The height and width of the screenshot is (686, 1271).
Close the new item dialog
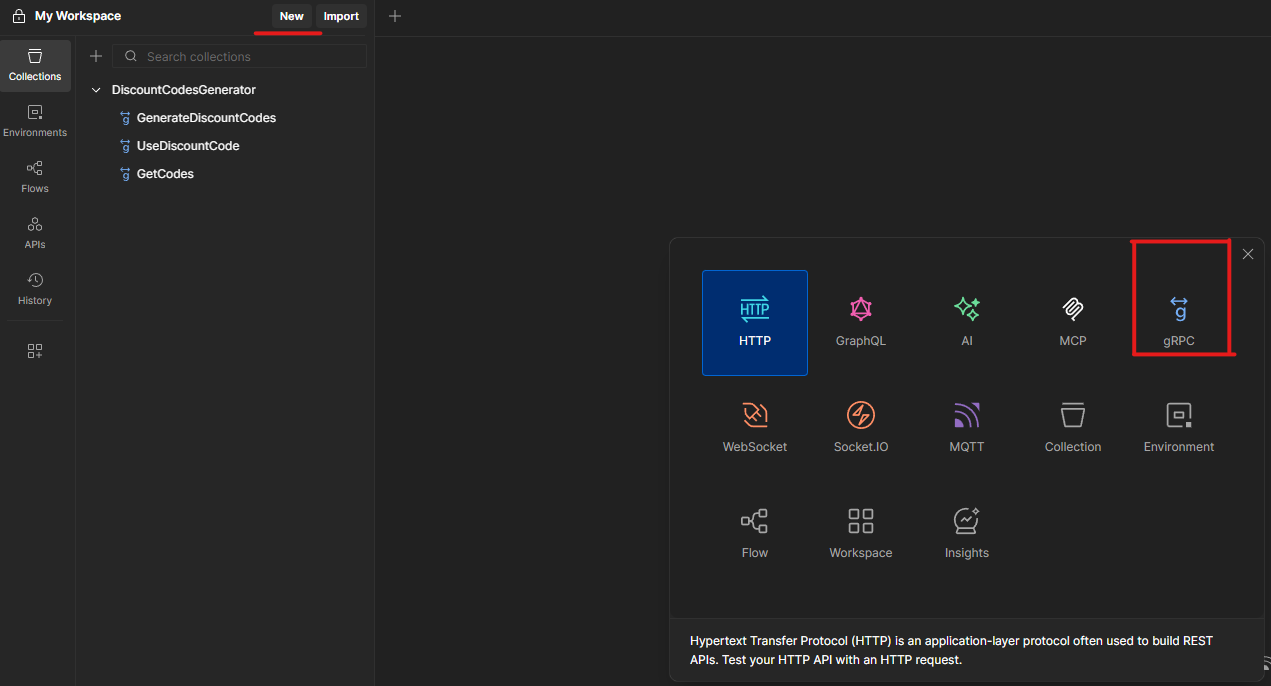point(1248,254)
